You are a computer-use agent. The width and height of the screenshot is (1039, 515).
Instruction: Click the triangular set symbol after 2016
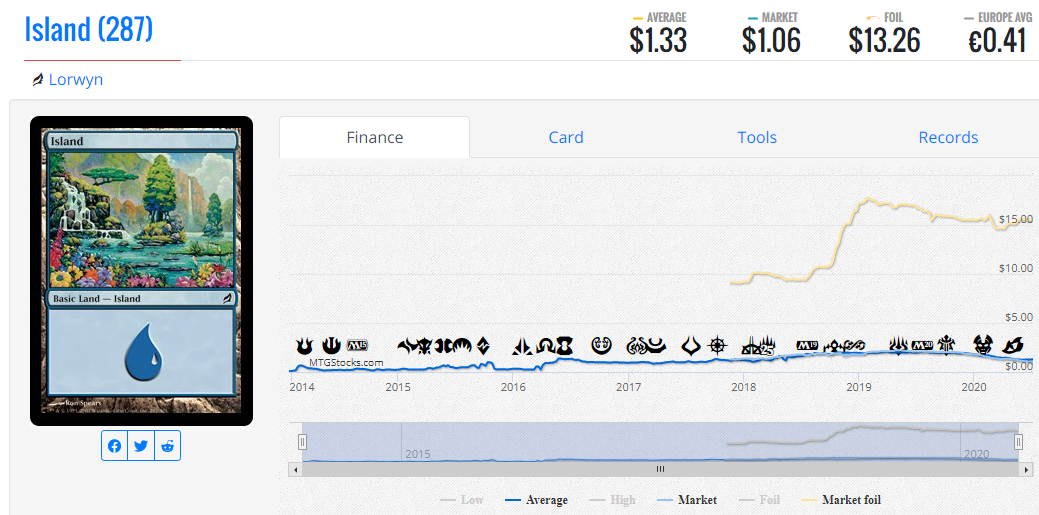coord(522,346)
